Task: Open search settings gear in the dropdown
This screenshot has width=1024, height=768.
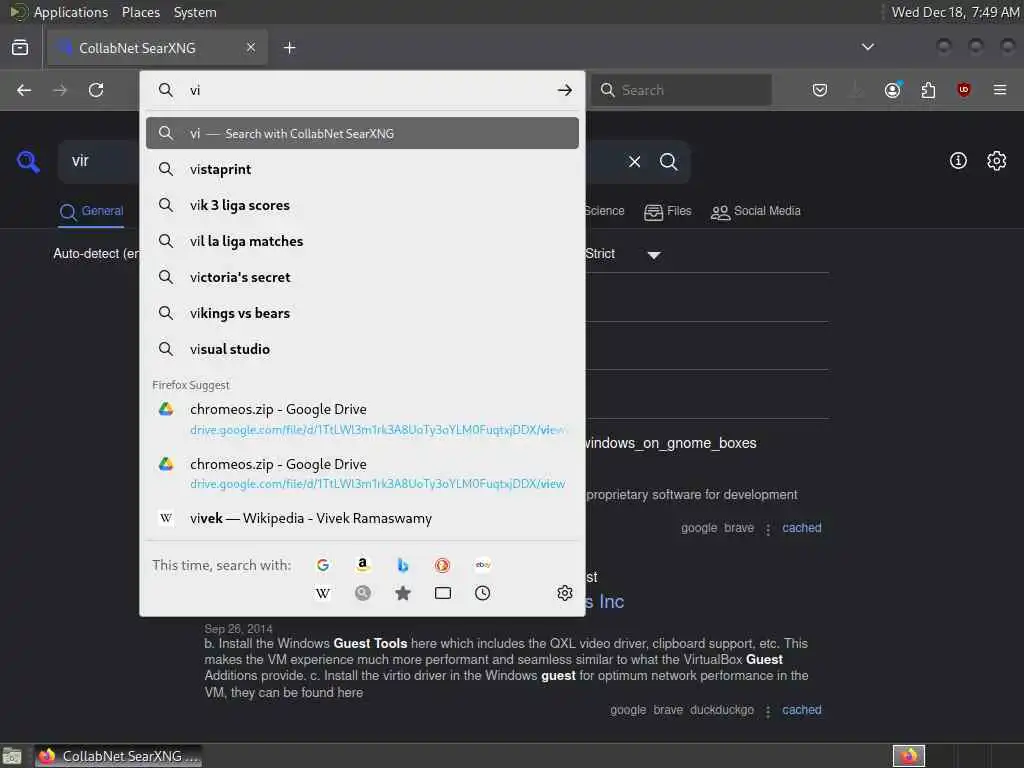Action: point(565,593)
